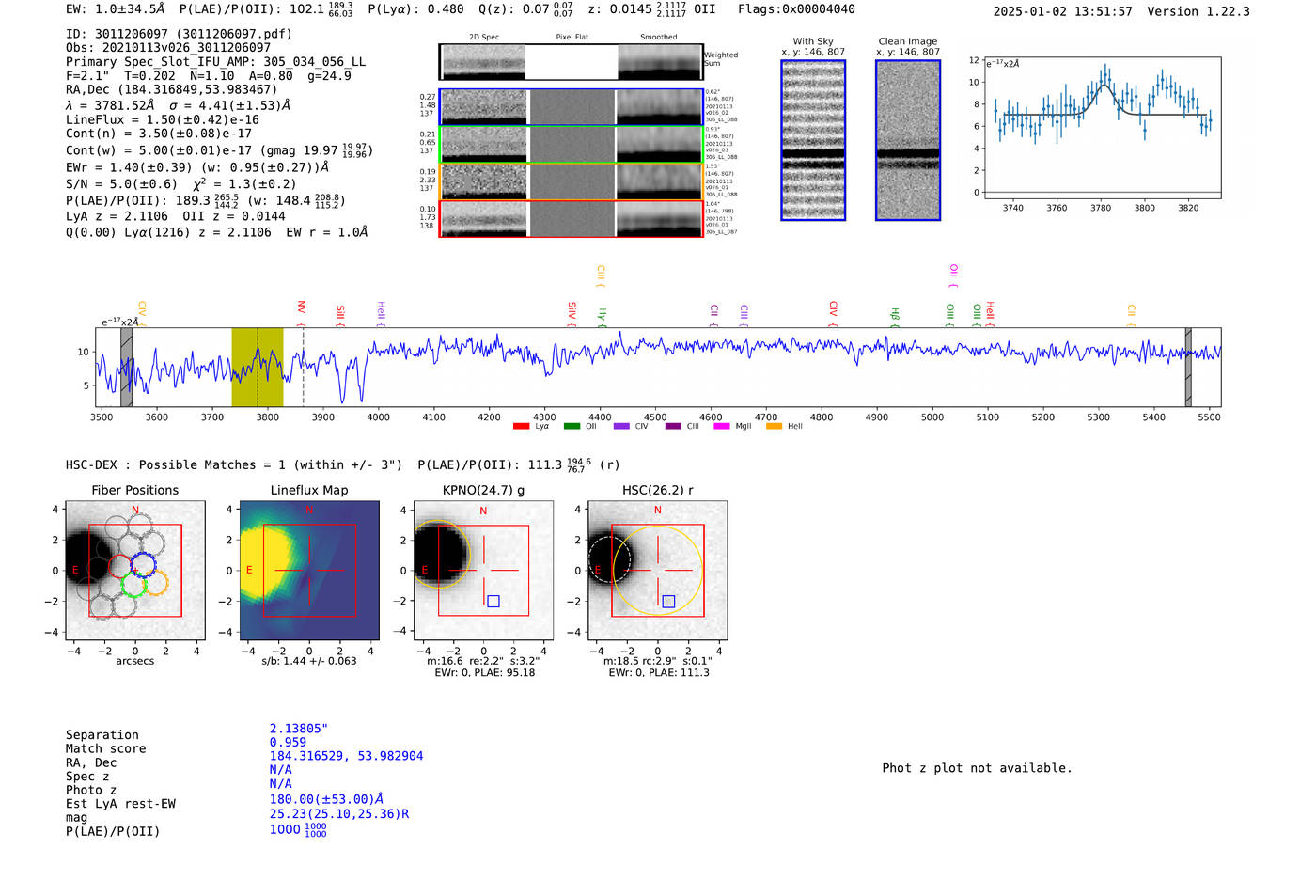Click the timestamp 2025-01-02 13:51:57
Image resolution: width=1316 pixels, height=896 pixels.
[x=1063, y=11]
